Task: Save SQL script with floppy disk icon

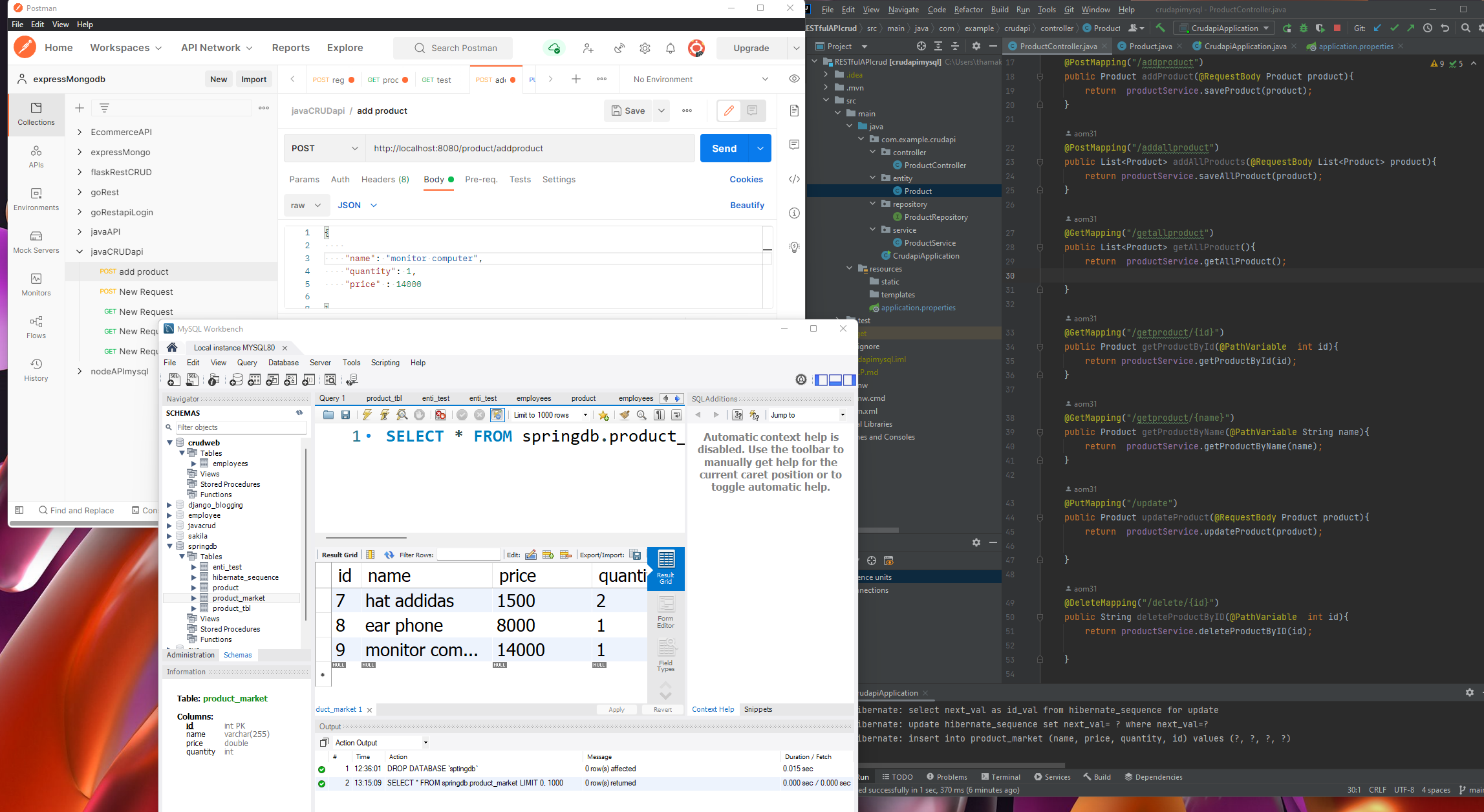Action: 346,415
